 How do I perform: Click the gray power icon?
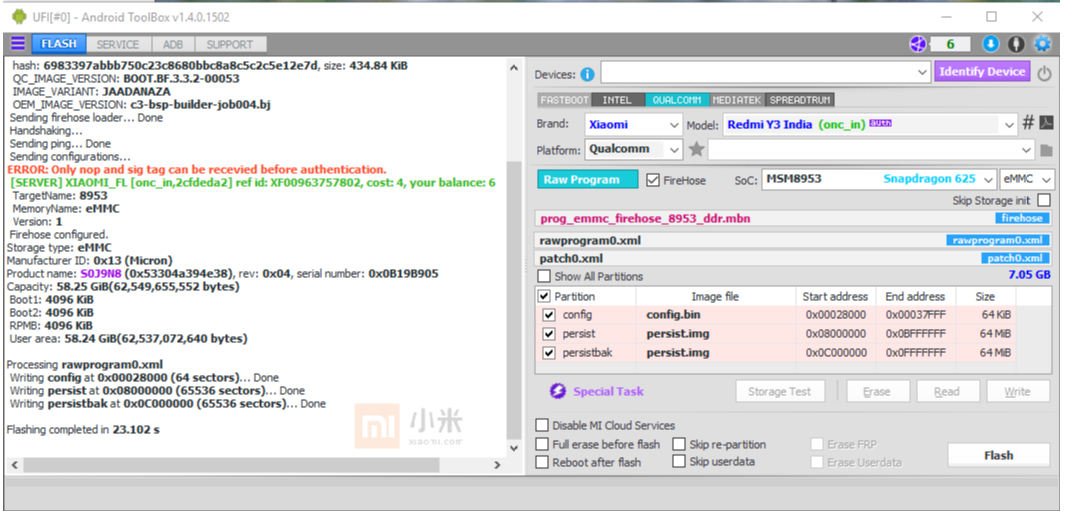(x=1044, y=73)
